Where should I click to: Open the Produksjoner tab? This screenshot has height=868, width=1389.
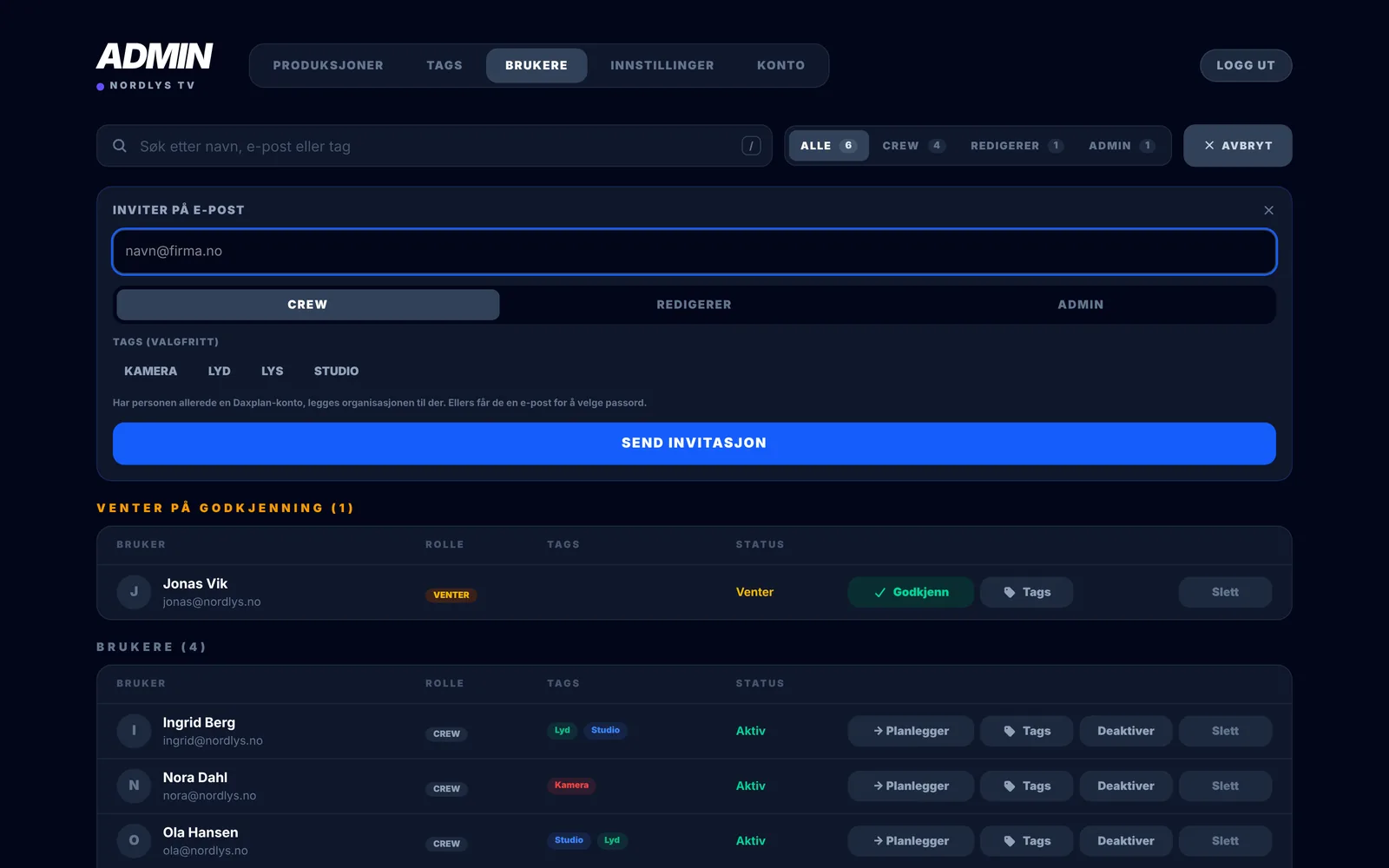click(x=328, y=65)
